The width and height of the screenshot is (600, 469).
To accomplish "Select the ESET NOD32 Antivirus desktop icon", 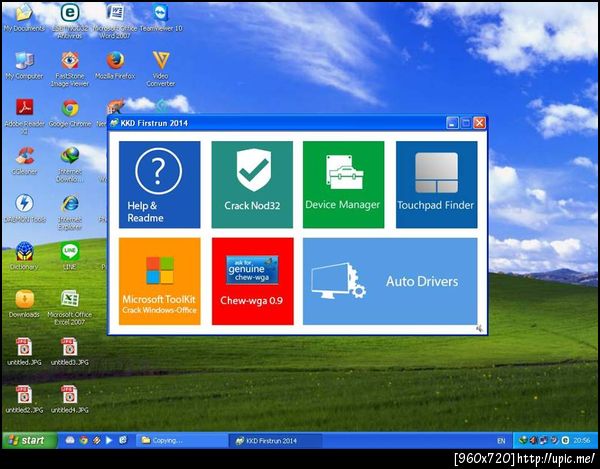I will (70, 21).
